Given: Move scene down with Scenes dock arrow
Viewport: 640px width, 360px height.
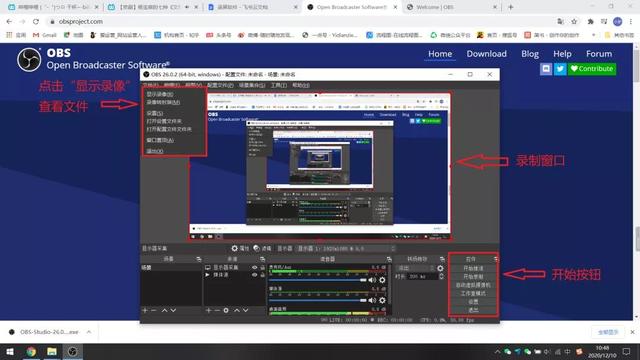Looking at the screenshot, I should tap(173, 311).
